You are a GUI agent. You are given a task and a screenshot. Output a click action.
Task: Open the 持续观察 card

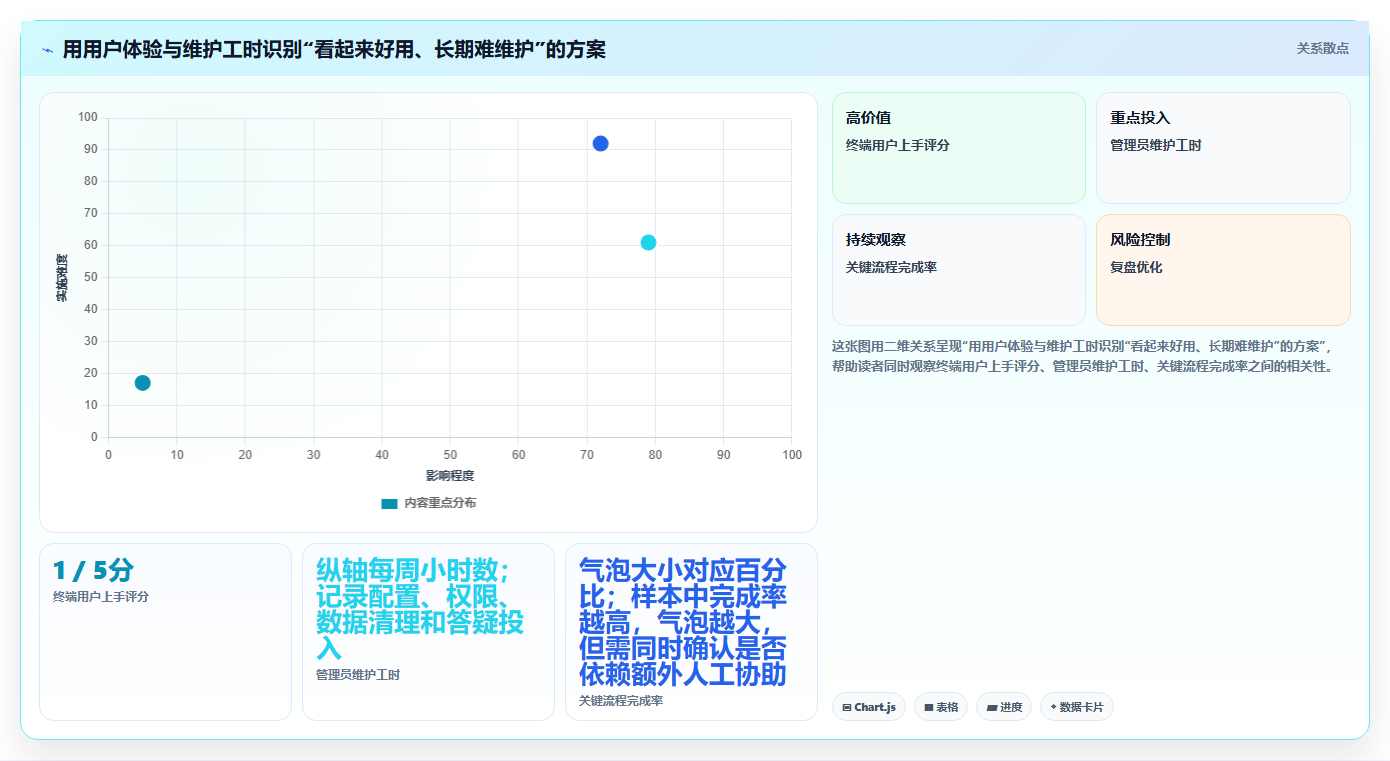click(958, 270)
